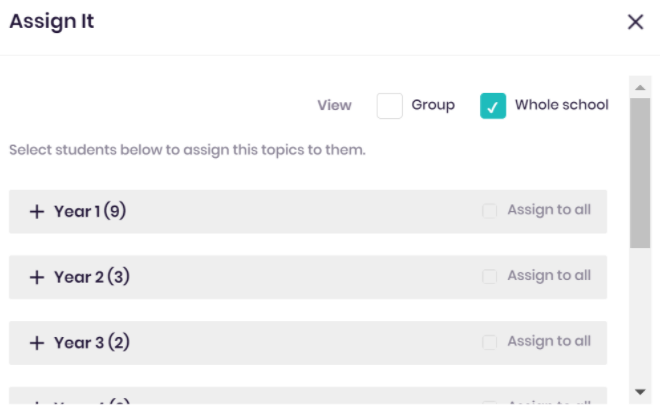The height and width of the screenshot is (417, 660).
Task: Click the vertical scrollbar thumb
Action: [640, 173]
